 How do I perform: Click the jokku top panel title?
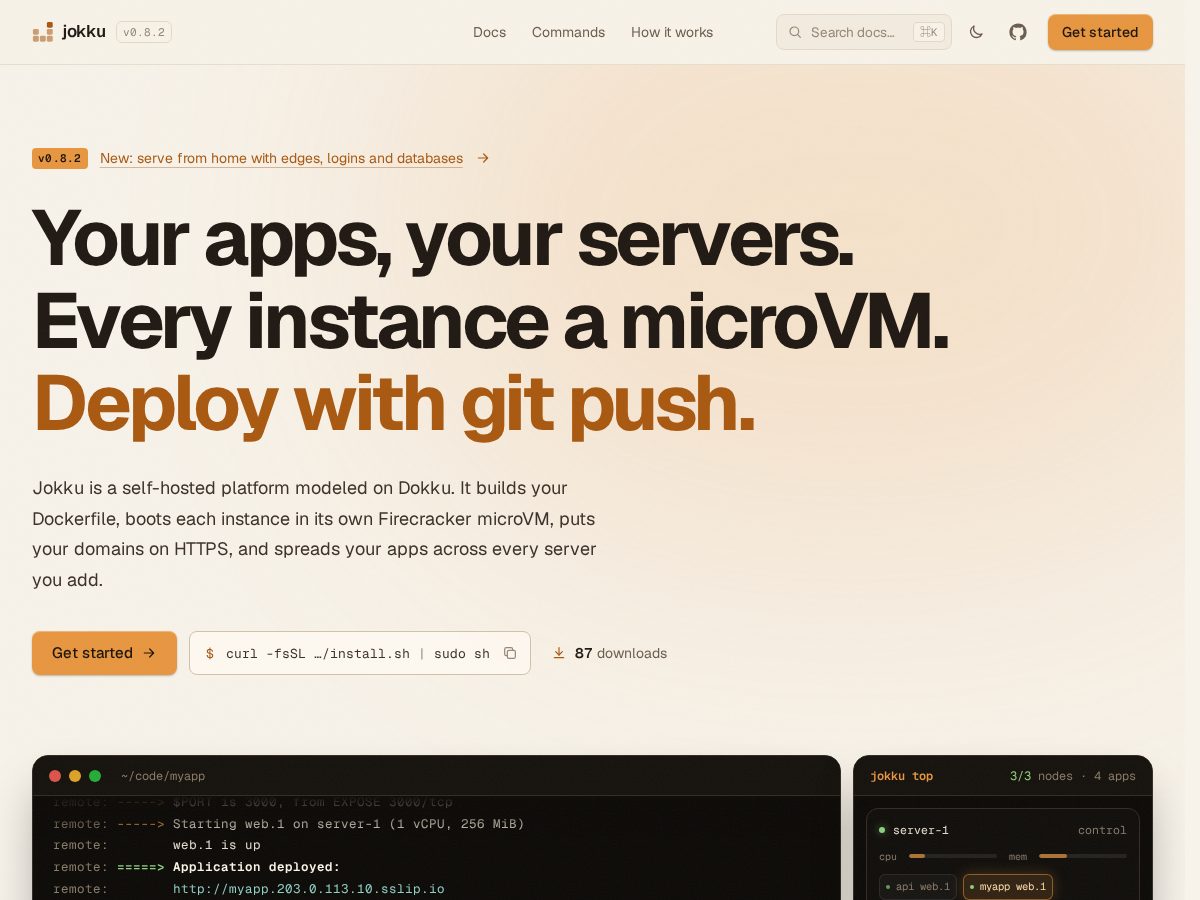[901, 776]
